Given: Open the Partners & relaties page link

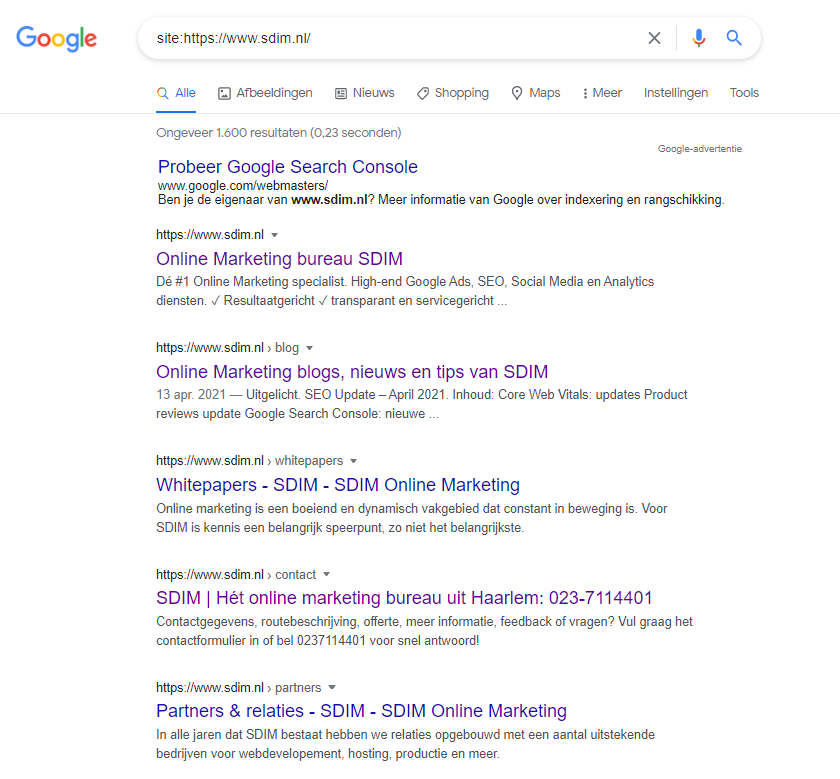Looking at the screenshot, I should click(360, 711).
